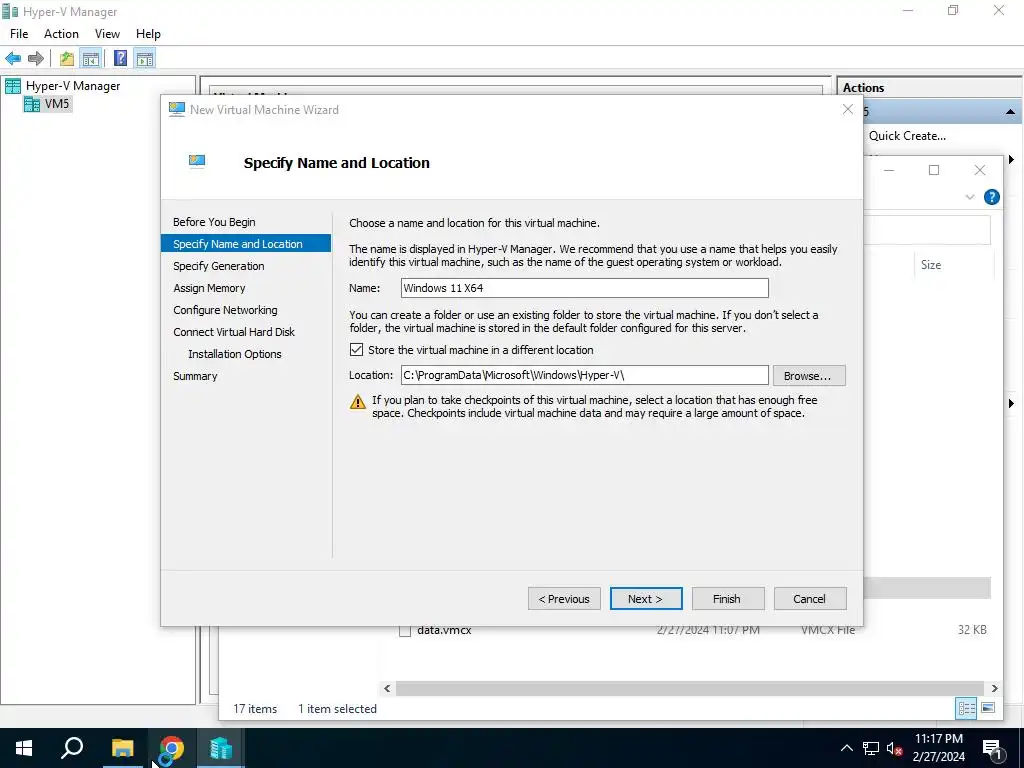
Task: Uncheck Store the virtual machine in different location
Action: click(x=357, y=349)
